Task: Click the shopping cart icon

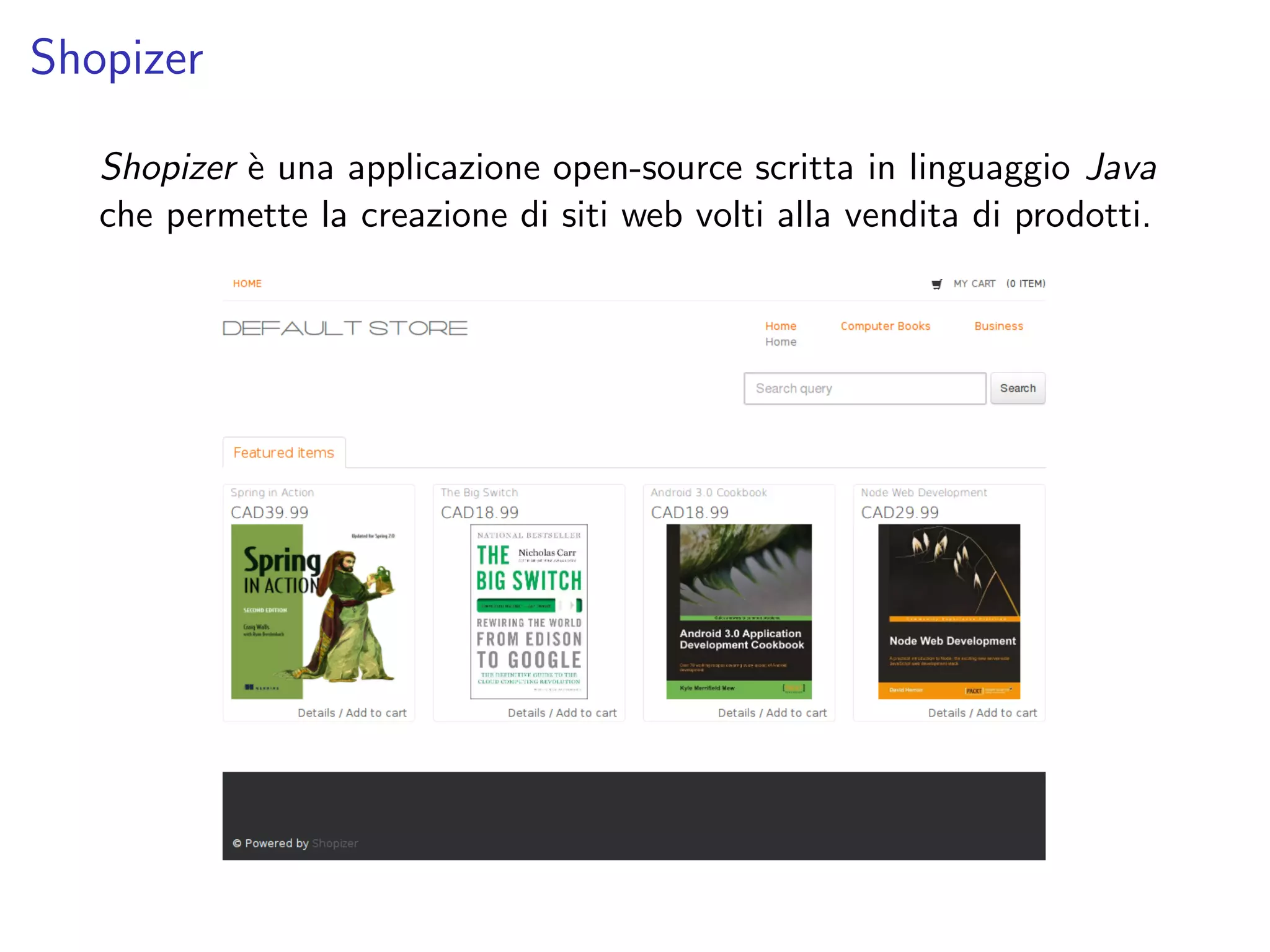Action: [937, 284]
